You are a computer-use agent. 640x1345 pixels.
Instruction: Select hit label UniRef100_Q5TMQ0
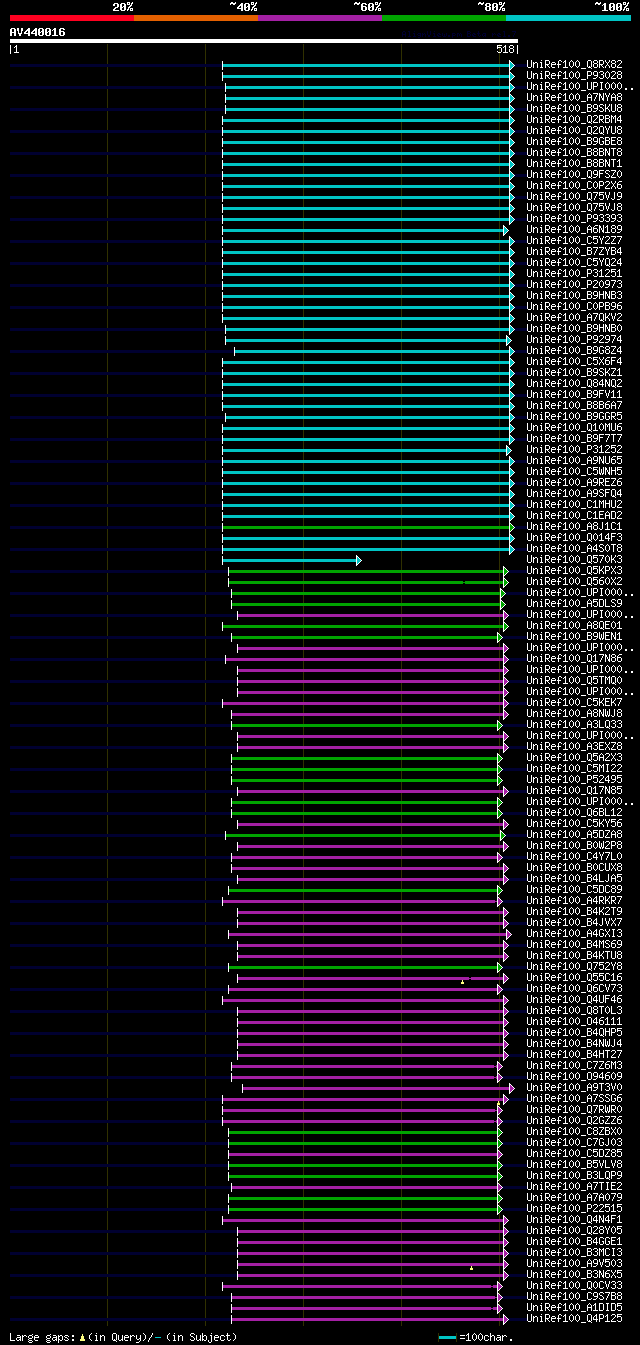(574, 680)
